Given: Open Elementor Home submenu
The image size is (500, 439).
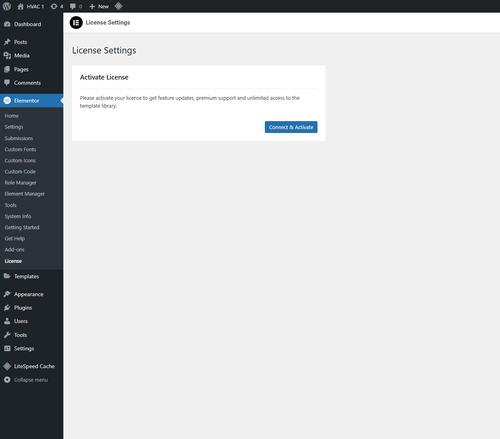Looking at the screenshot, I should pyautogui.click(x=12, y=116).
